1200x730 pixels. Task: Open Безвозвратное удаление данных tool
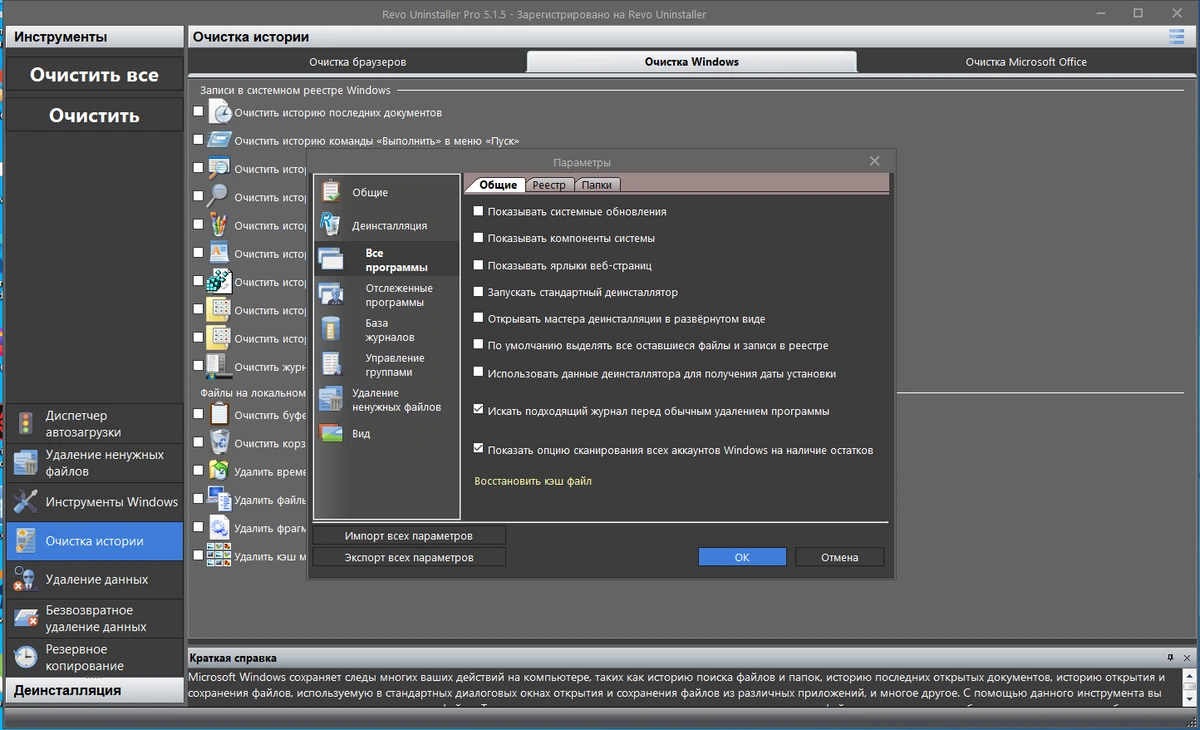click(95, 619)
